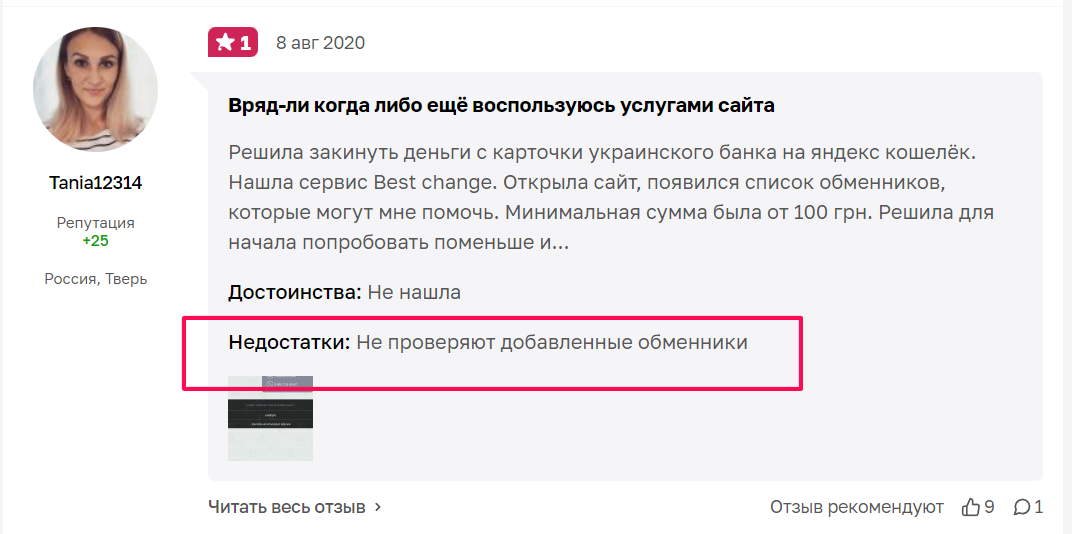The height and width of the screenshot is (534, 1072).
Task: Click the +25 reputation value
Action: (x=95, y=241)
